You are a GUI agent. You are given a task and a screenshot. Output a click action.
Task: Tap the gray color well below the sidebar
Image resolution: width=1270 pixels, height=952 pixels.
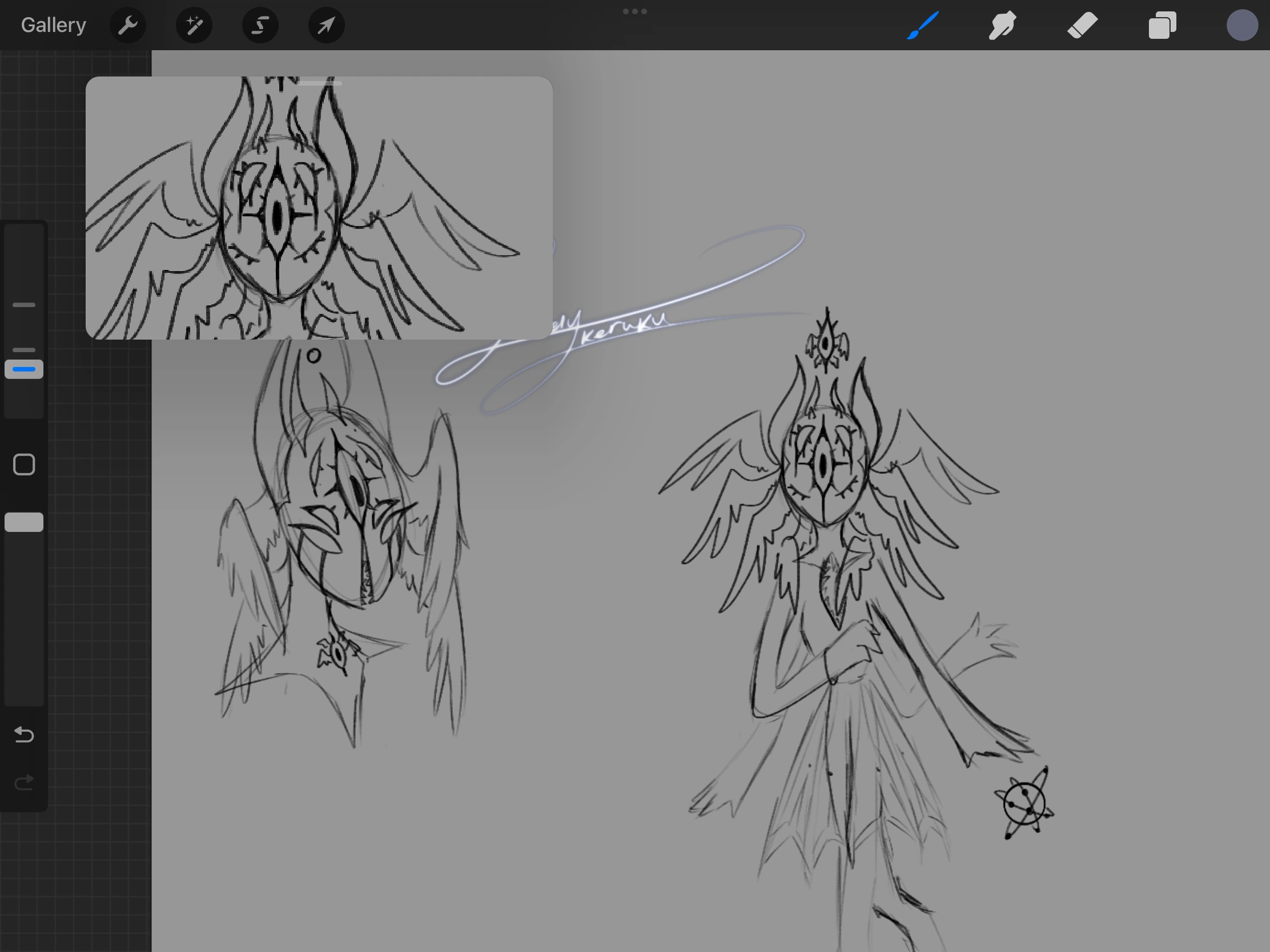pyautogui.click(x=23, y=522)
